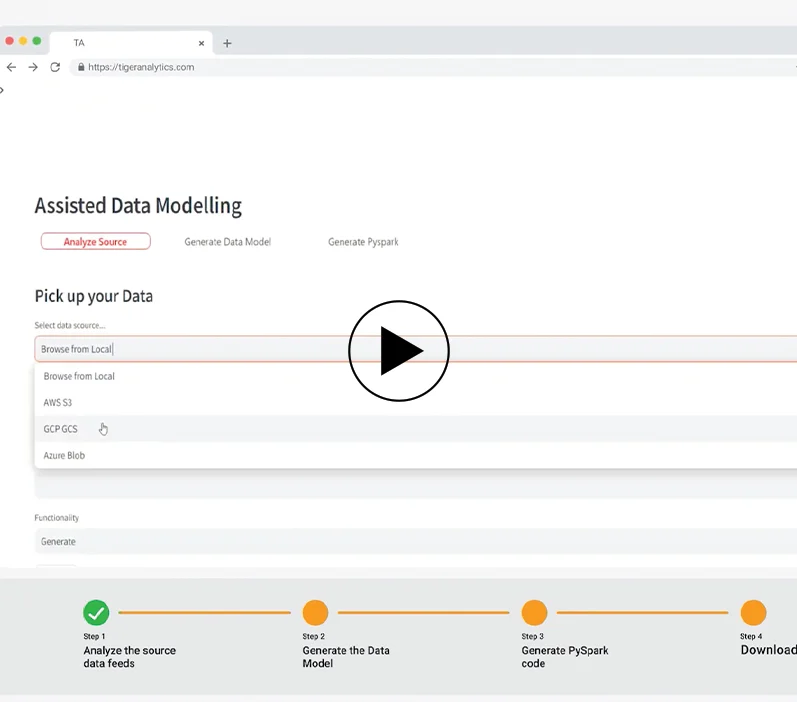Open a new browser tab
Screen dimensions: 797x702
coord(227,43)
